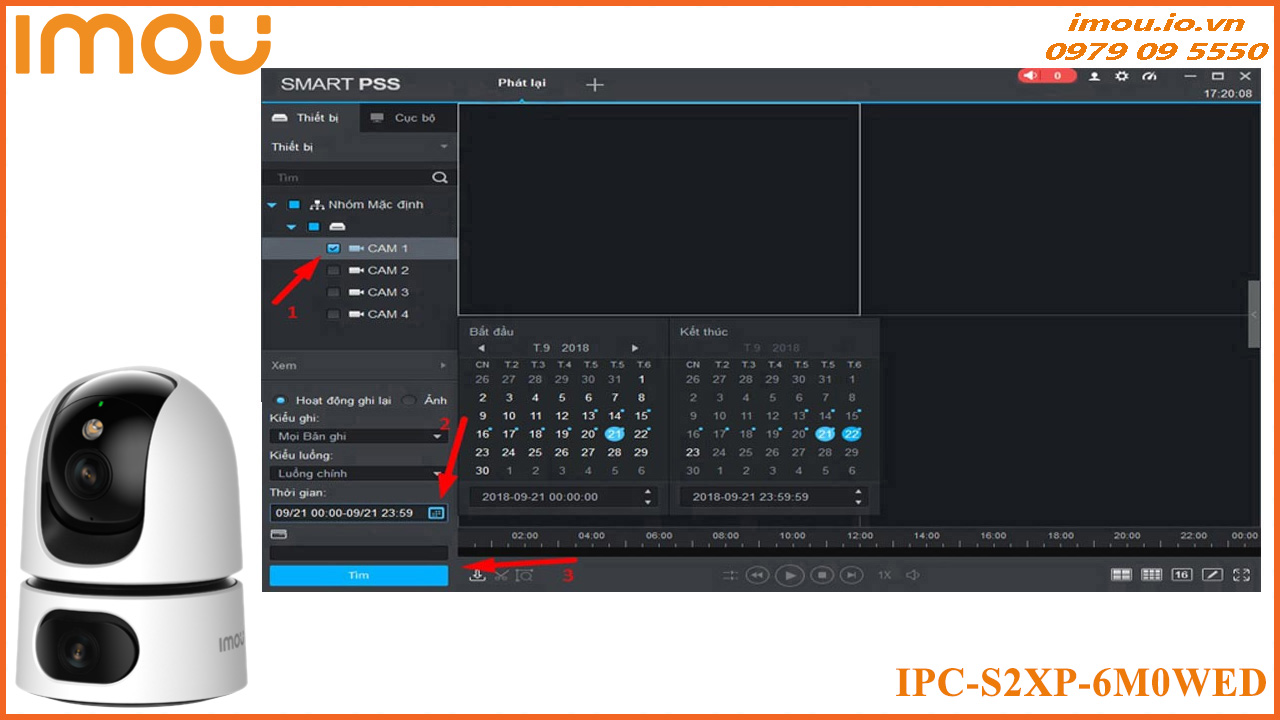Viewport: 1280px width, 720px height.
Task: Click the single window layout icon
Action: click(1212, 574)
